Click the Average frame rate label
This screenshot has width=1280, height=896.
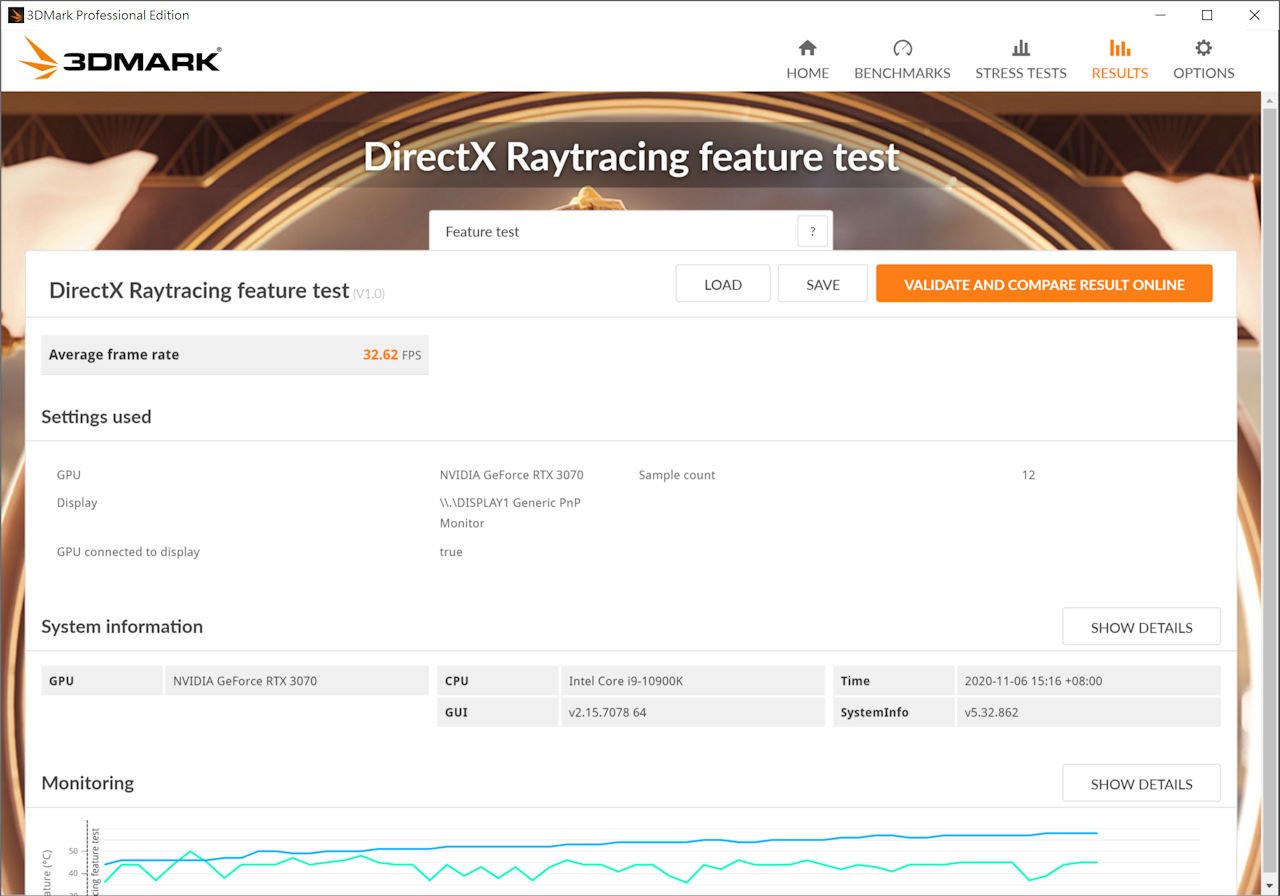pos(114,355)
